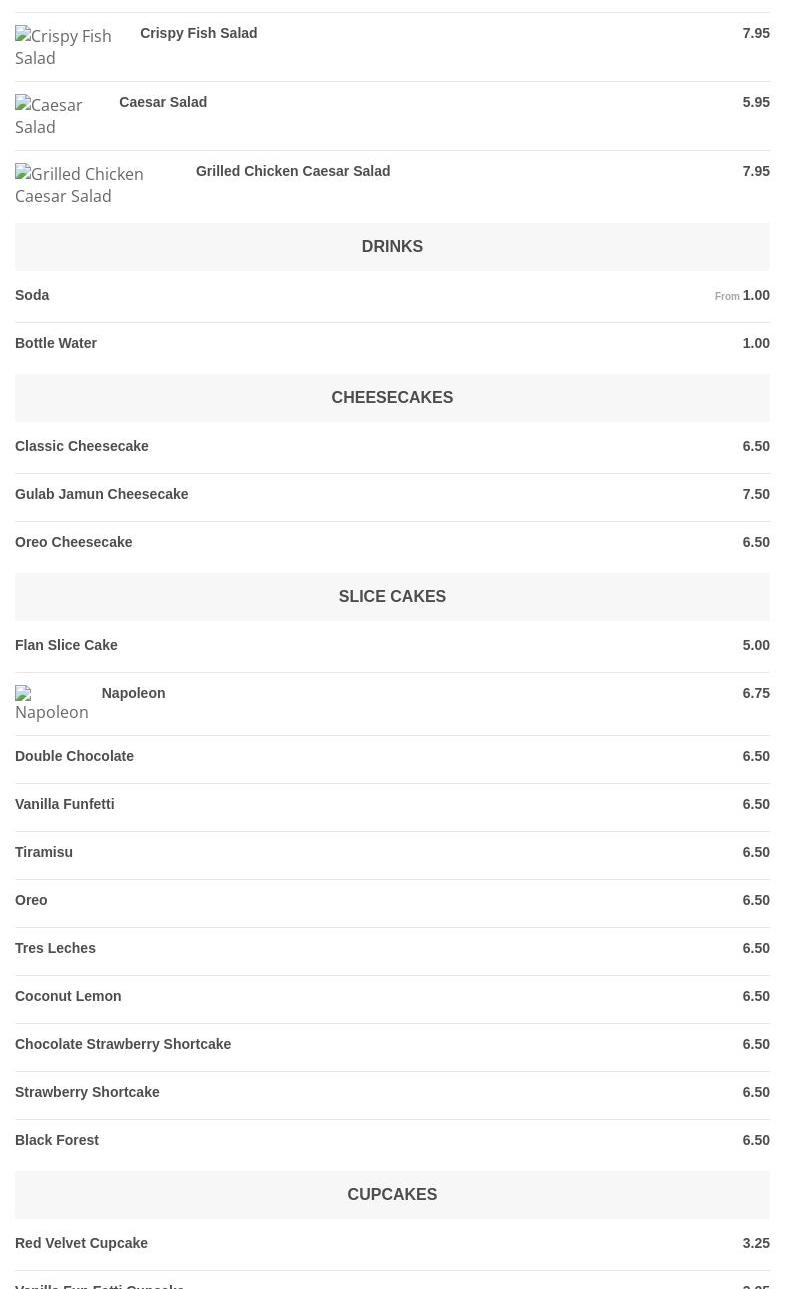Viewport: 785px width, 1289px height.
Task: Pick the Gulab Jamun Cheesecake
Action: [x=101, y=494]
